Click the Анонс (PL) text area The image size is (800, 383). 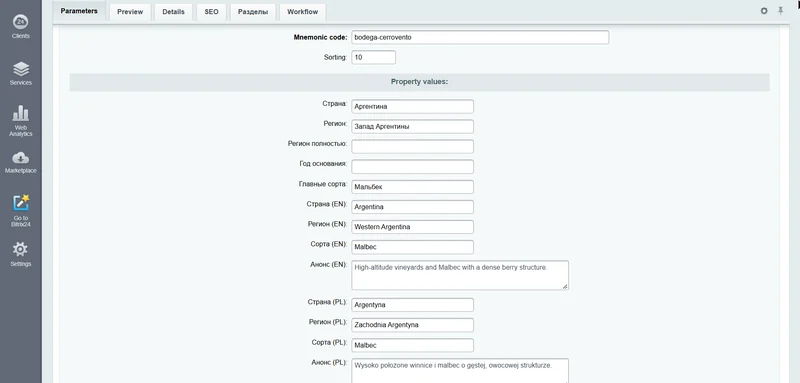pyautogui.click(x=460, y=371)
